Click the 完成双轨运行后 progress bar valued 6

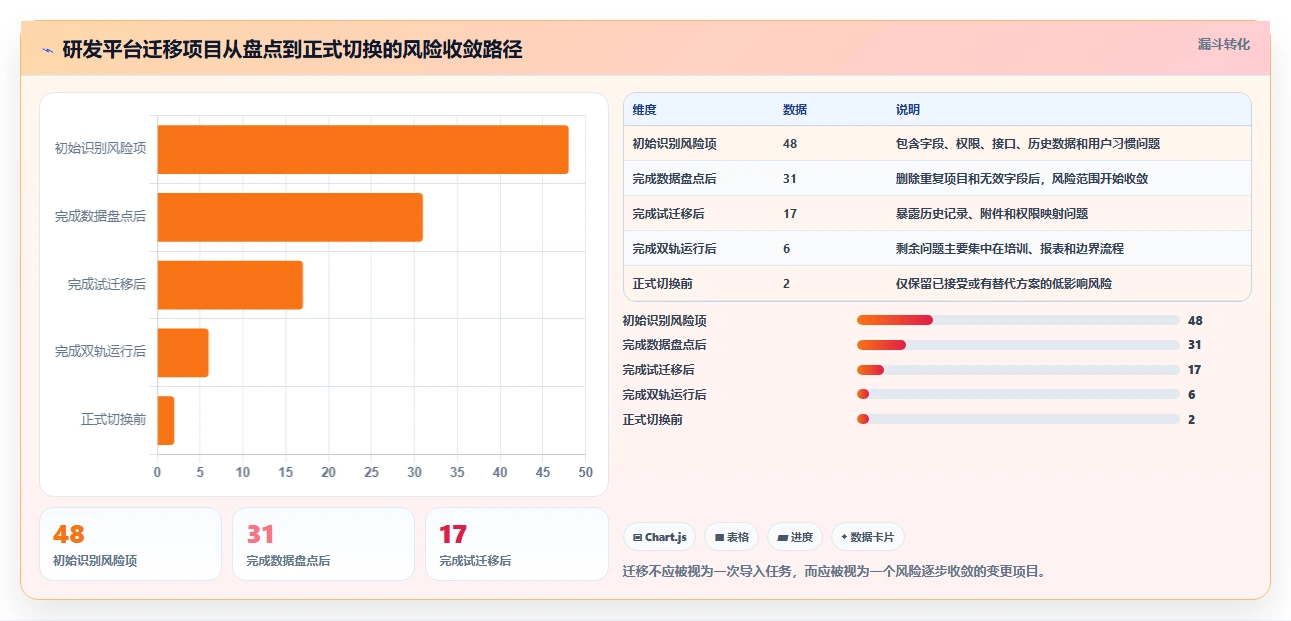(x=1018, y=394)
